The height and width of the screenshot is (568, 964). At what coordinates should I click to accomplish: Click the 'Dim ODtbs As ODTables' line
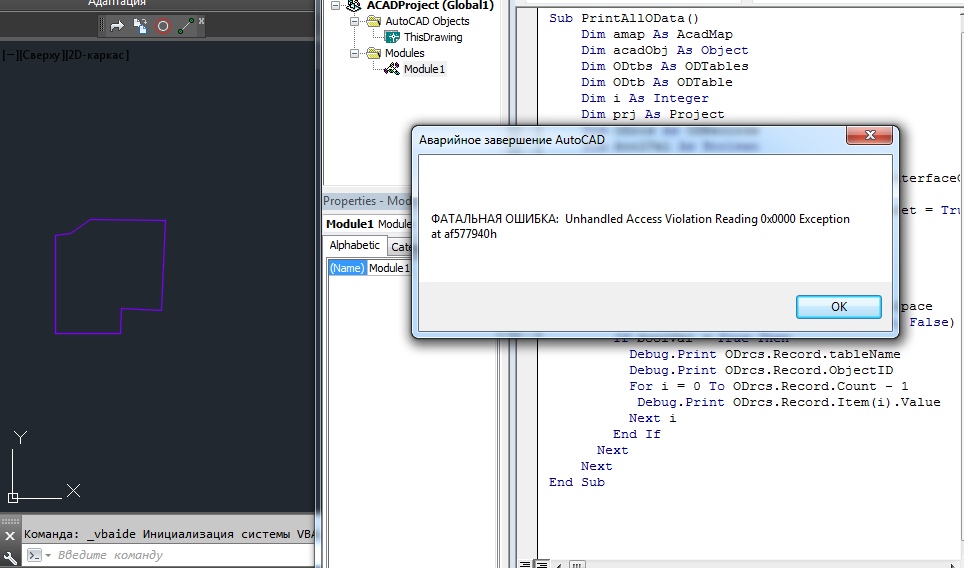click(x=665, y=66)
